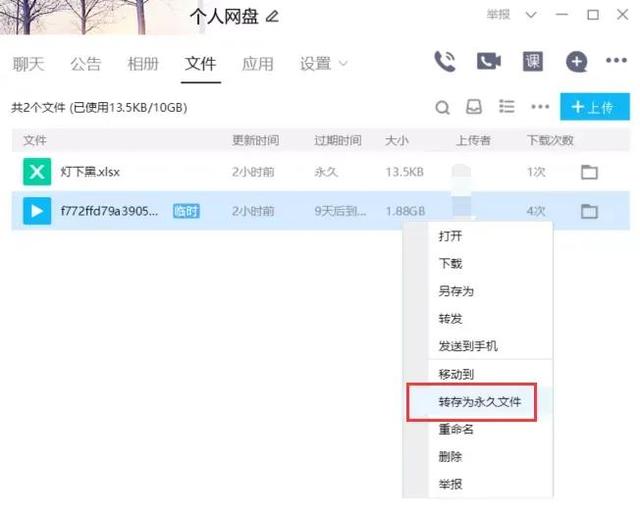The width and height of the screenshot is (640, 516).
Task: Switch to the 相册 tab
Action: [x=143, y=64]
